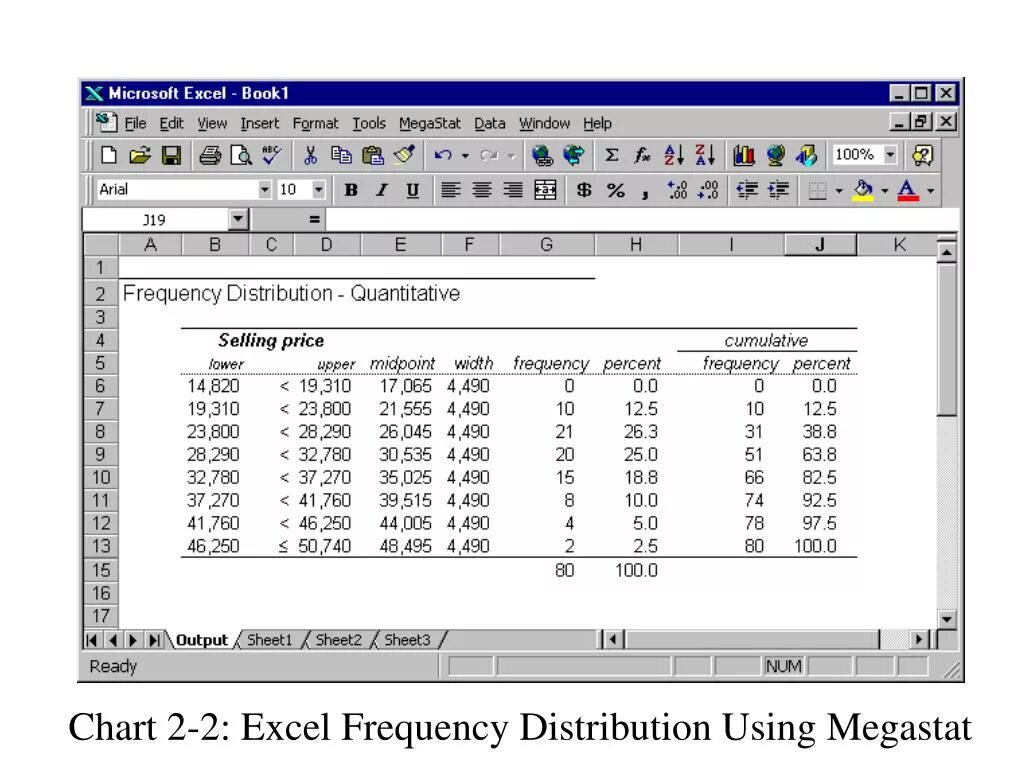
Task: Toggle Underline formatting
Action: click(x=413, y=190)
